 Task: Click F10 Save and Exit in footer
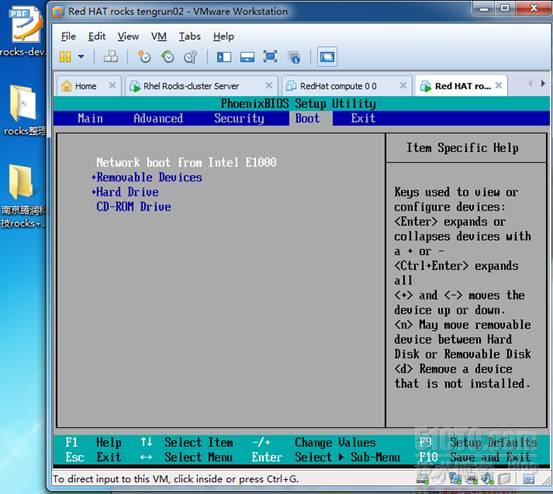[x=475, y=457]
